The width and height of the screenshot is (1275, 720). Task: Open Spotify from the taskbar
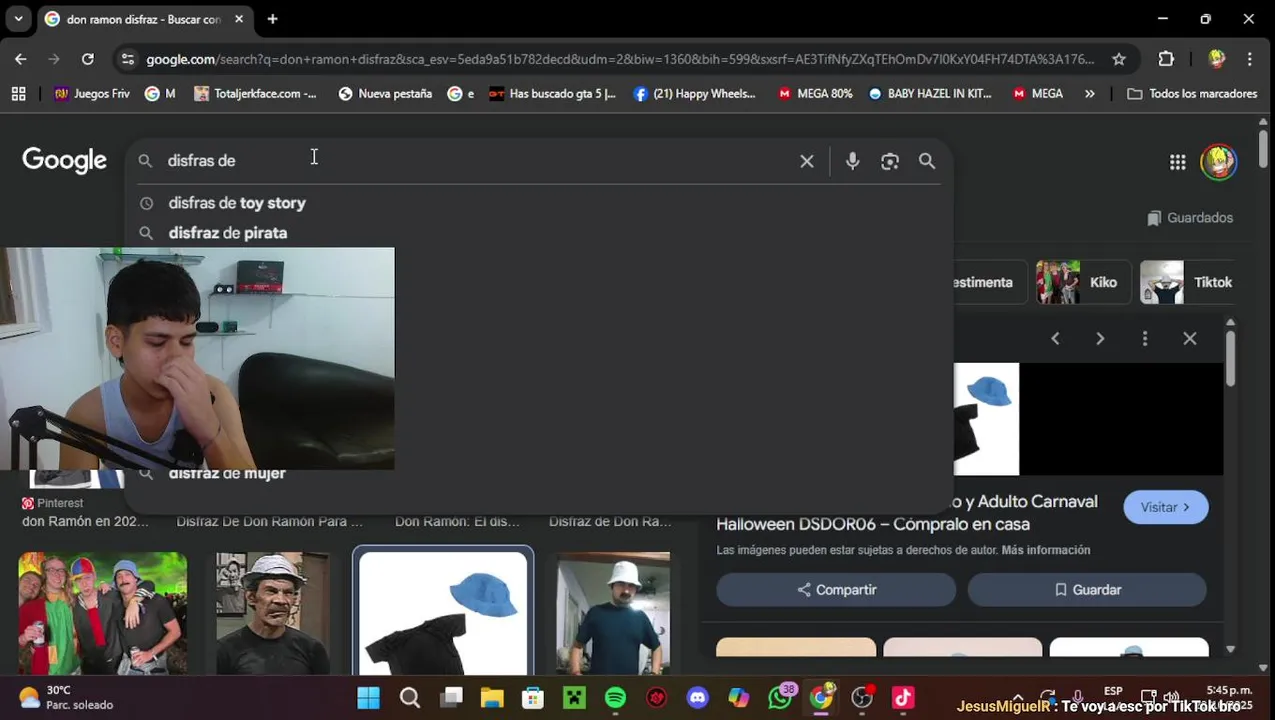pos(615,697)
